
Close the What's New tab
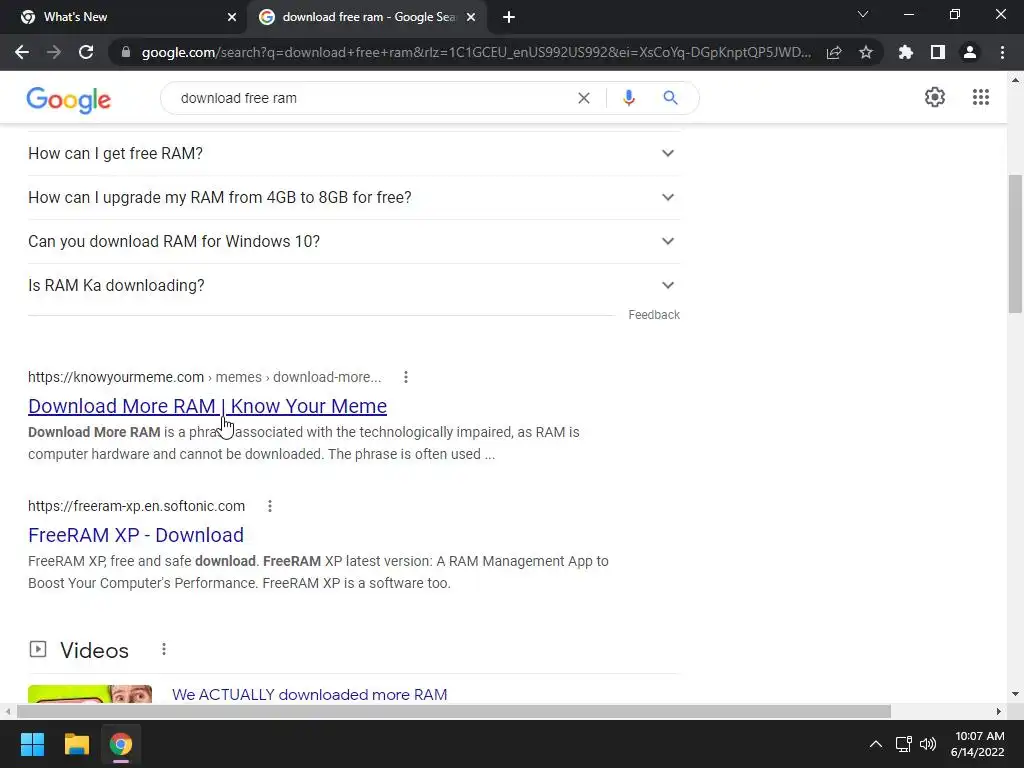click(x=232, y=17)
